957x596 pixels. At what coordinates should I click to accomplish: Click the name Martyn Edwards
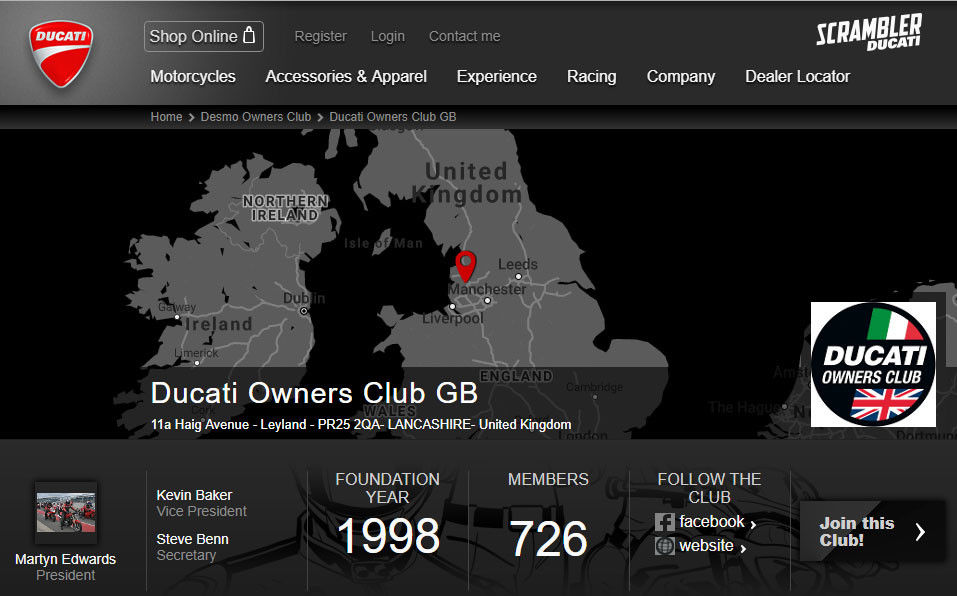(x=65, y=559)
